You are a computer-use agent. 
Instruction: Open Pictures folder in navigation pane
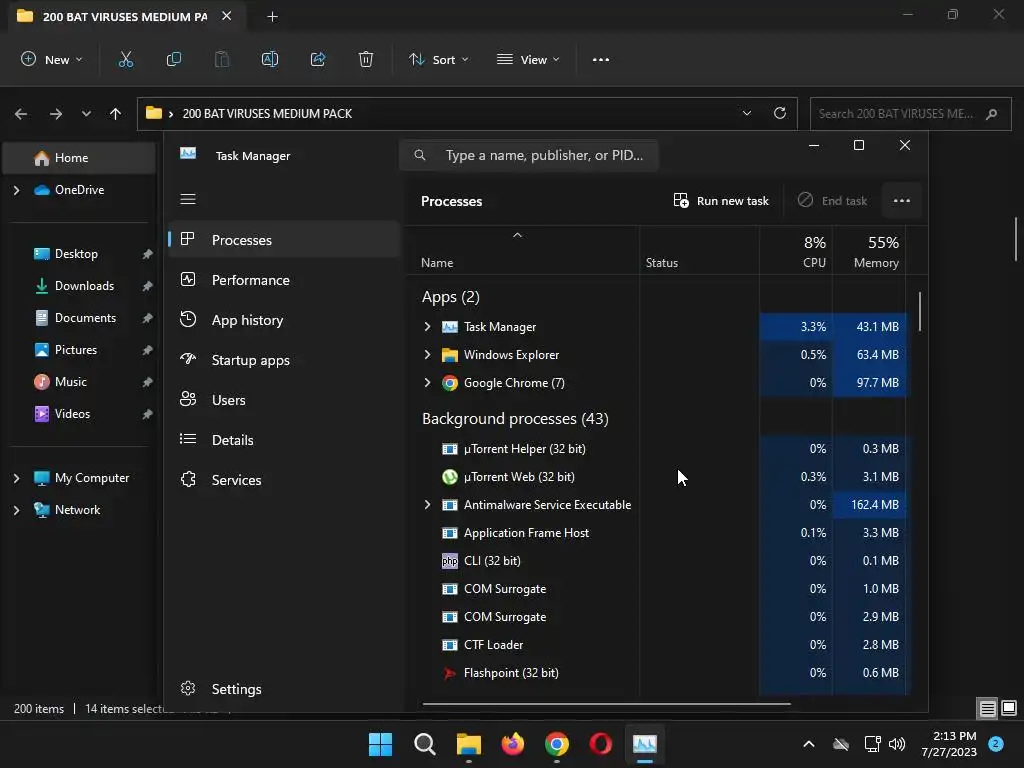point(79,350)
